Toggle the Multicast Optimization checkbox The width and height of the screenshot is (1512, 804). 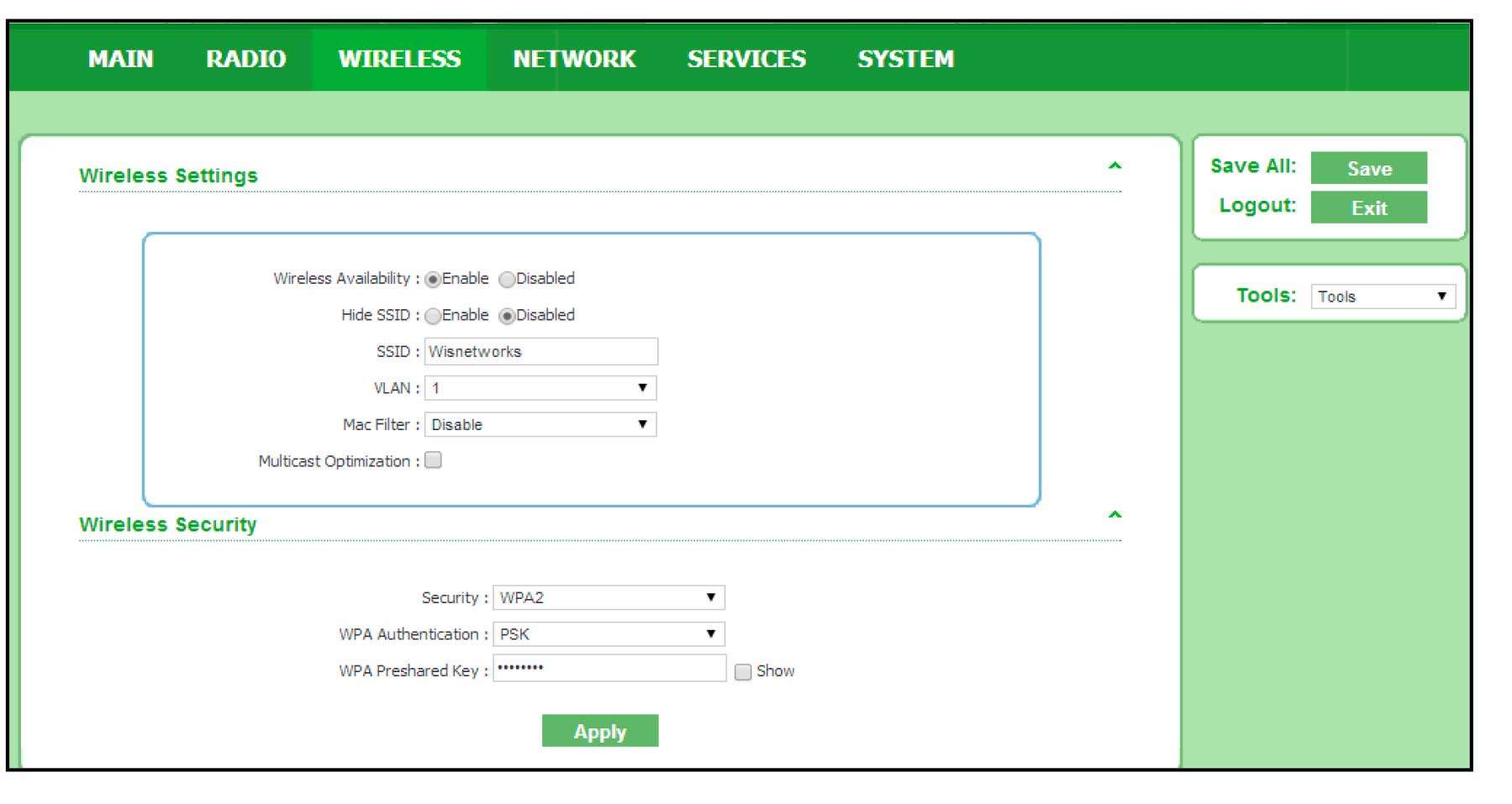[x=434, y=460]
